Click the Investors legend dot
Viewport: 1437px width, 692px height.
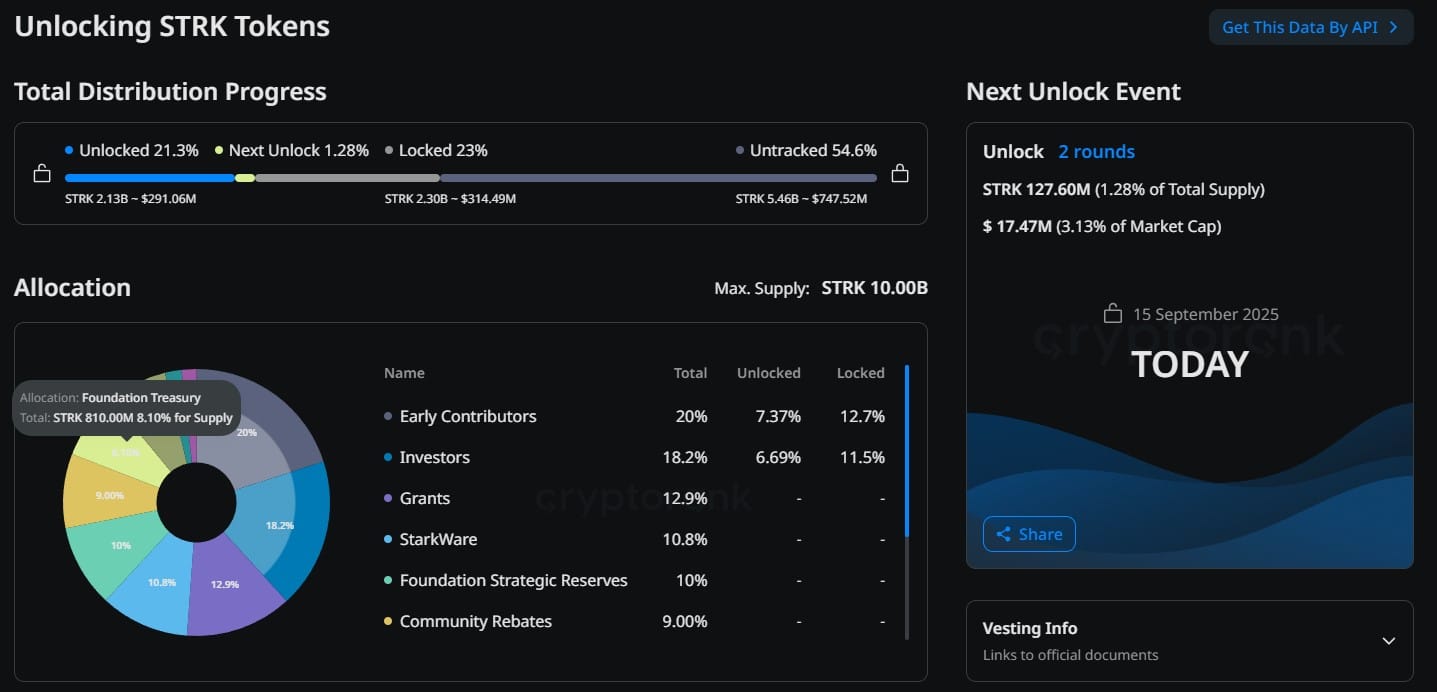click(388, 457)
